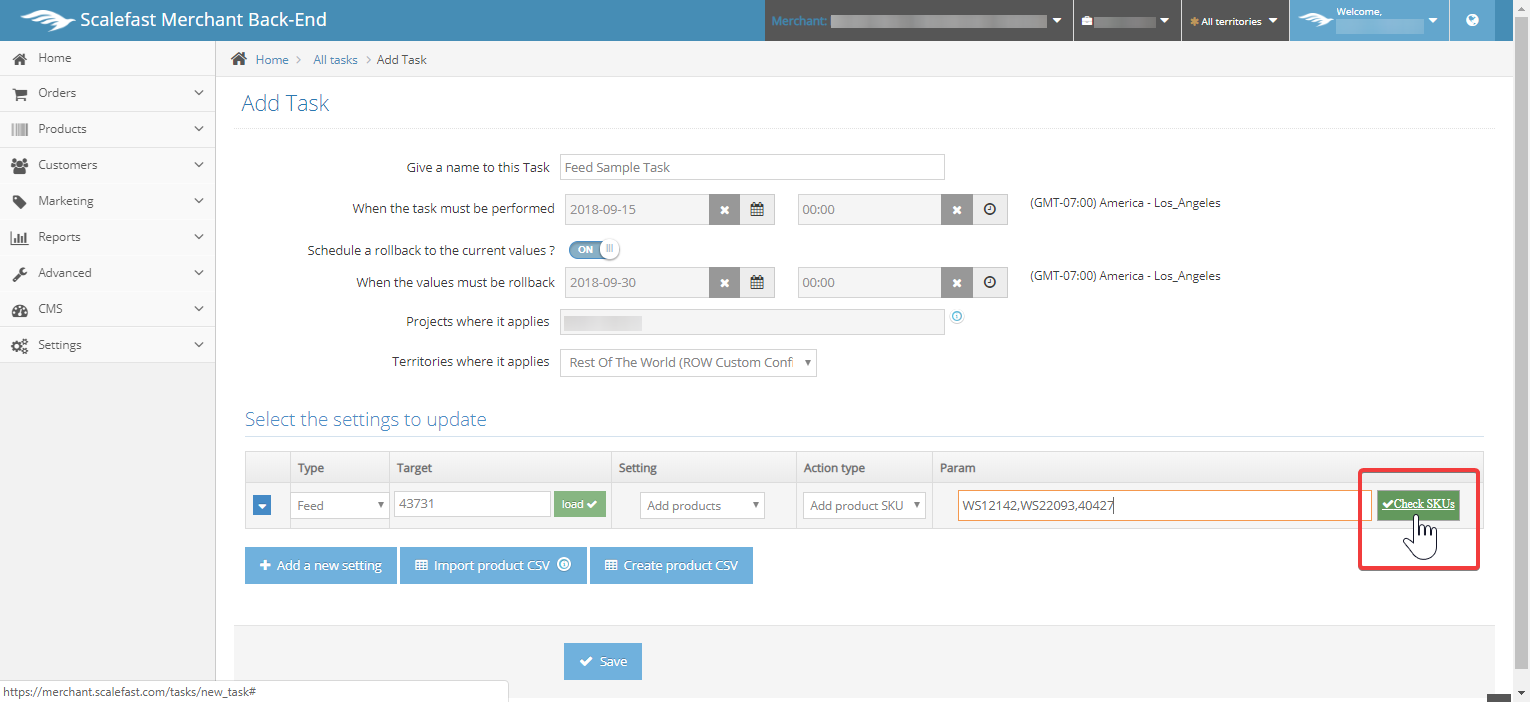Click the home icon in breadcrumb
The height and width of the screenshot is (702, 1530).
[239, 59]
